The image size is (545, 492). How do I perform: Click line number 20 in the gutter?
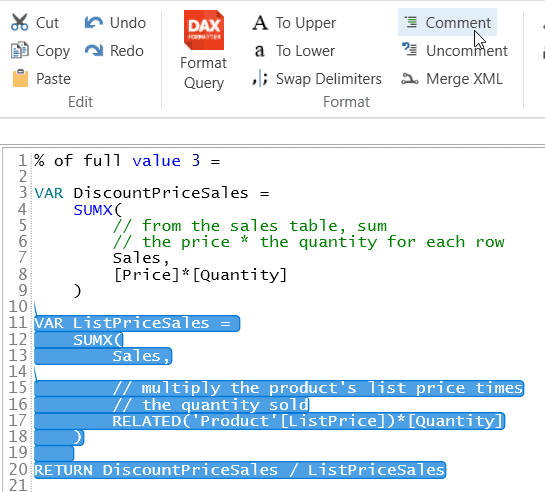point(18,469)
